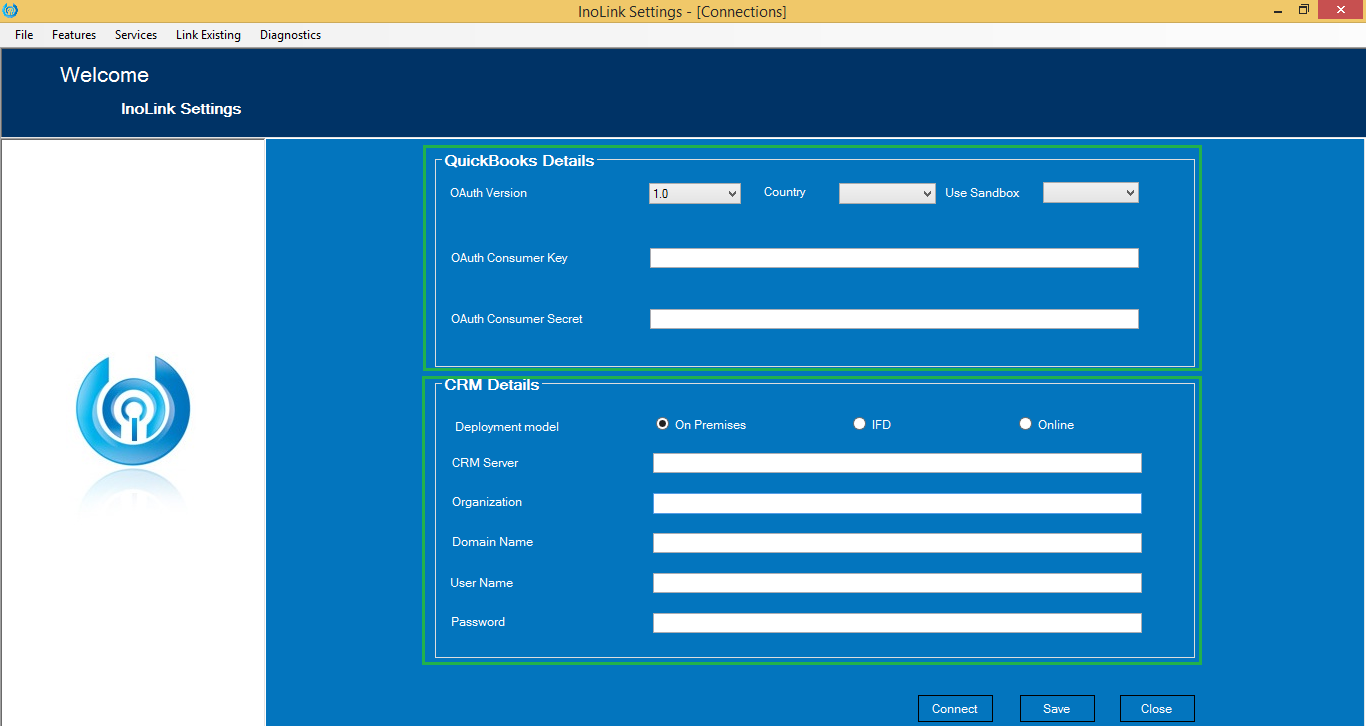
Task: Click the OAuth Version label
Action: click(x=489, y=193)
